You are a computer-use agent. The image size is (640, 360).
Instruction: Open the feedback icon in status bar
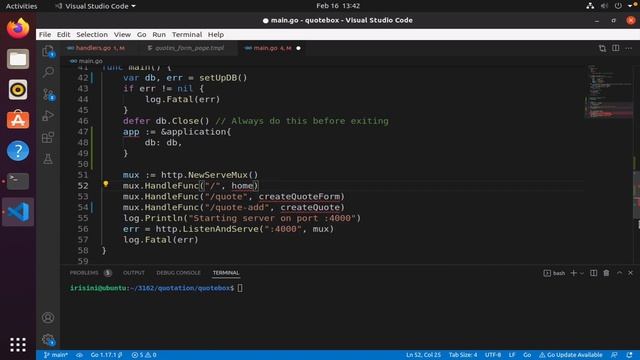point(614,355)
